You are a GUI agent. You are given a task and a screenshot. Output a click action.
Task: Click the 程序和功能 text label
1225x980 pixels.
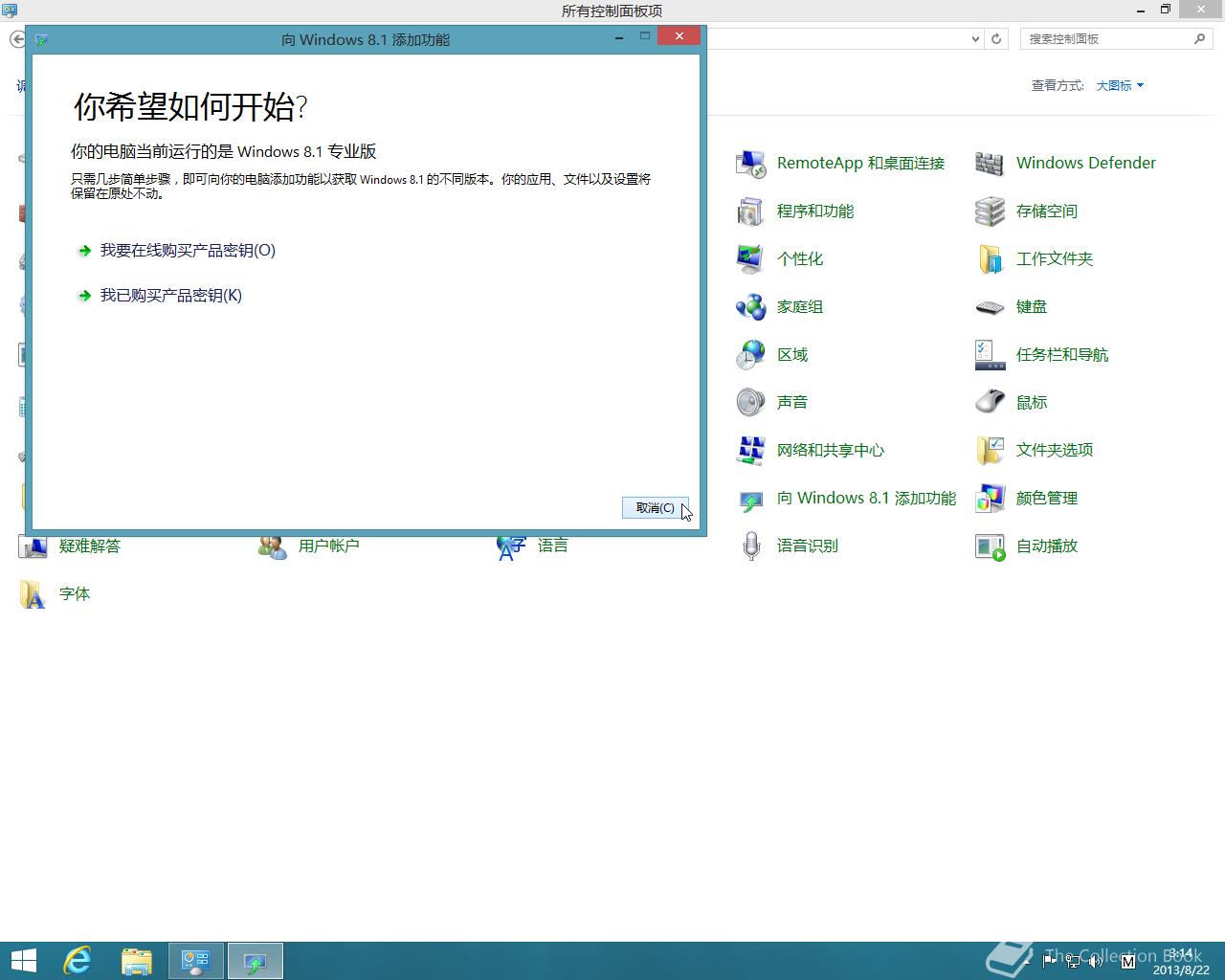815,212
